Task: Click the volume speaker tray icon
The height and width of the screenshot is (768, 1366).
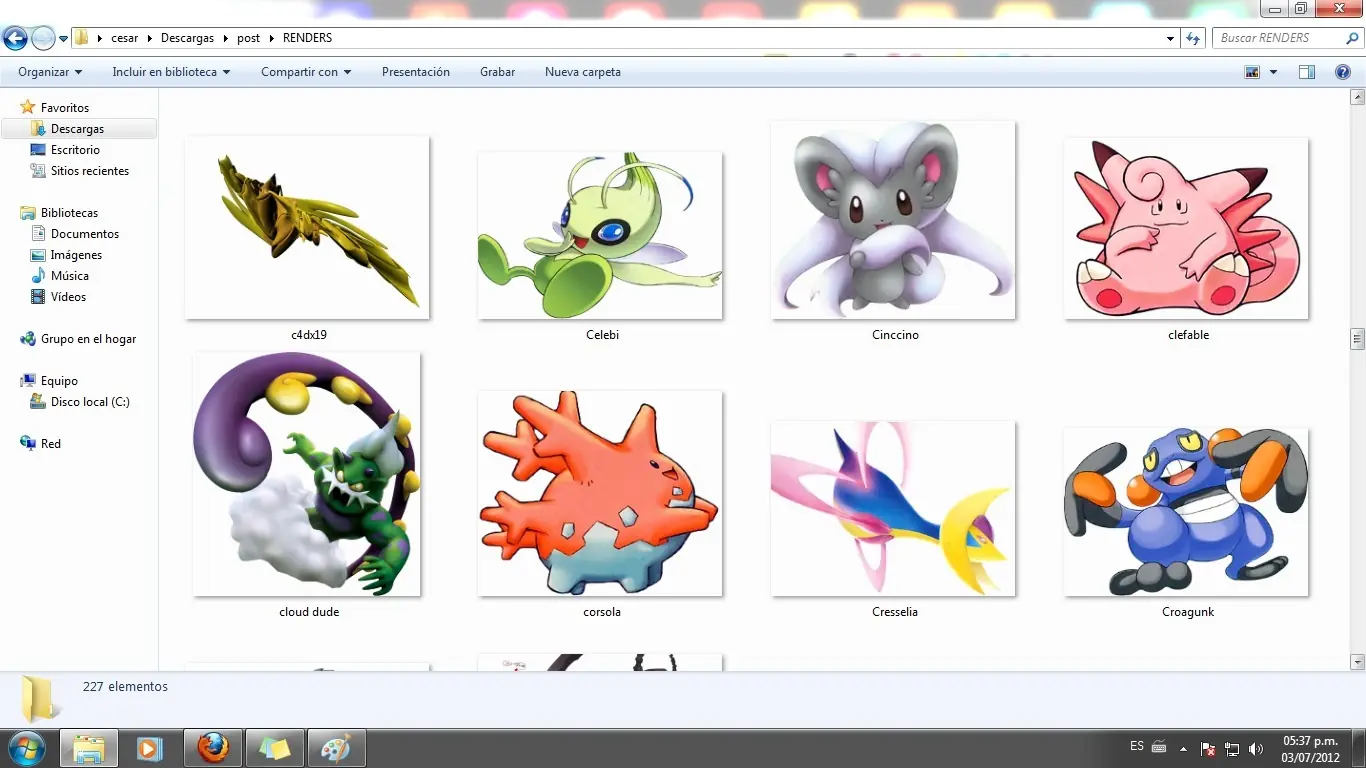Action: (1256, 748)
